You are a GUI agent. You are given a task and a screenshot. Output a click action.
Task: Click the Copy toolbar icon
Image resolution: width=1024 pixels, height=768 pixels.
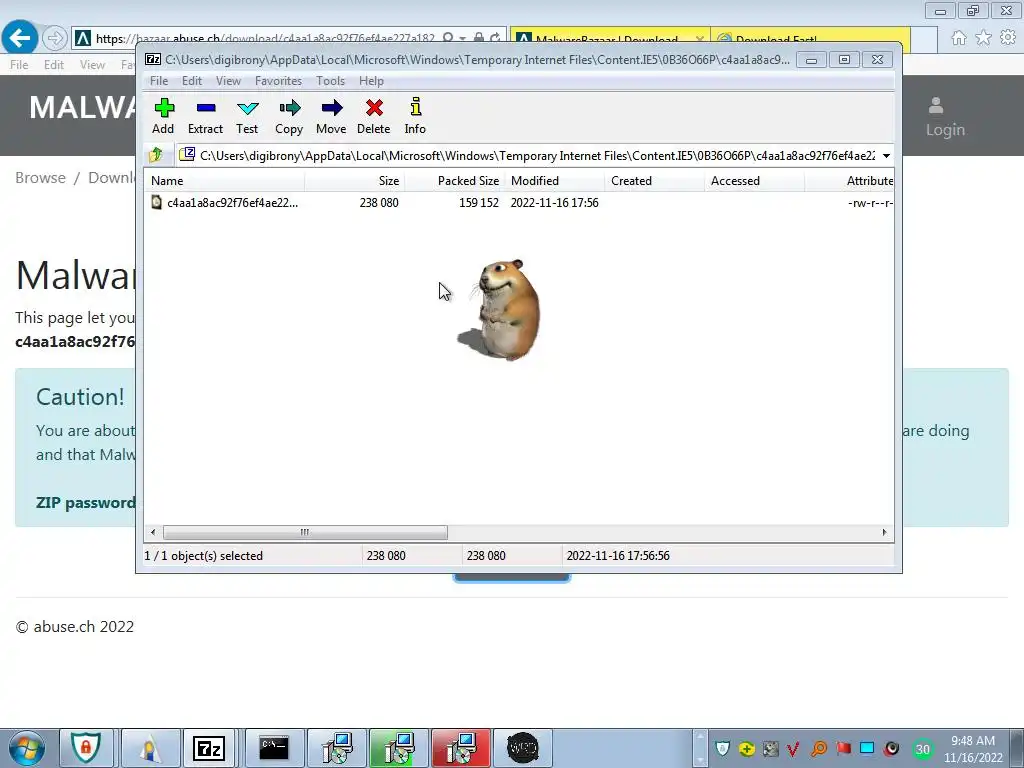289,116
